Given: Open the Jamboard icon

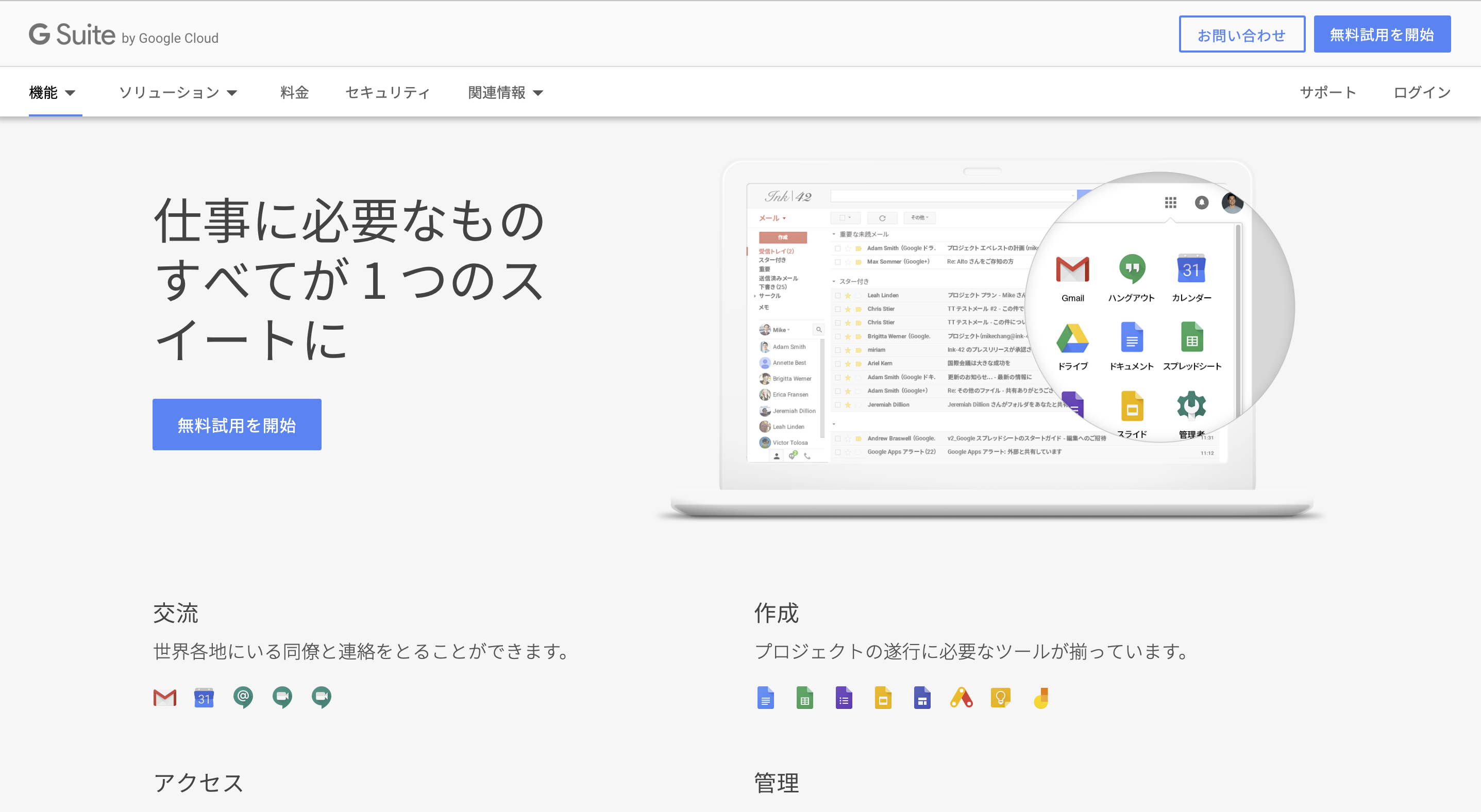Looking at the screenshot, I should [1040, 698].
